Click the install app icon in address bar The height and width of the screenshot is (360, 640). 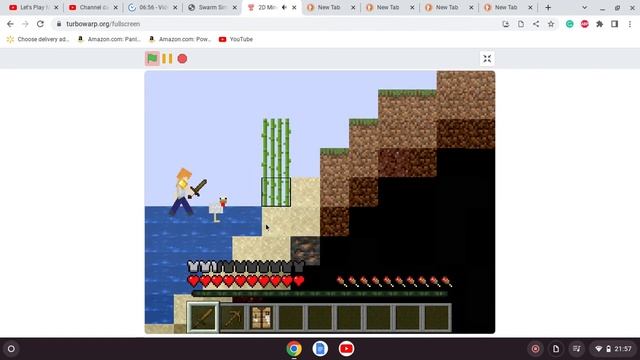(506, 24)
